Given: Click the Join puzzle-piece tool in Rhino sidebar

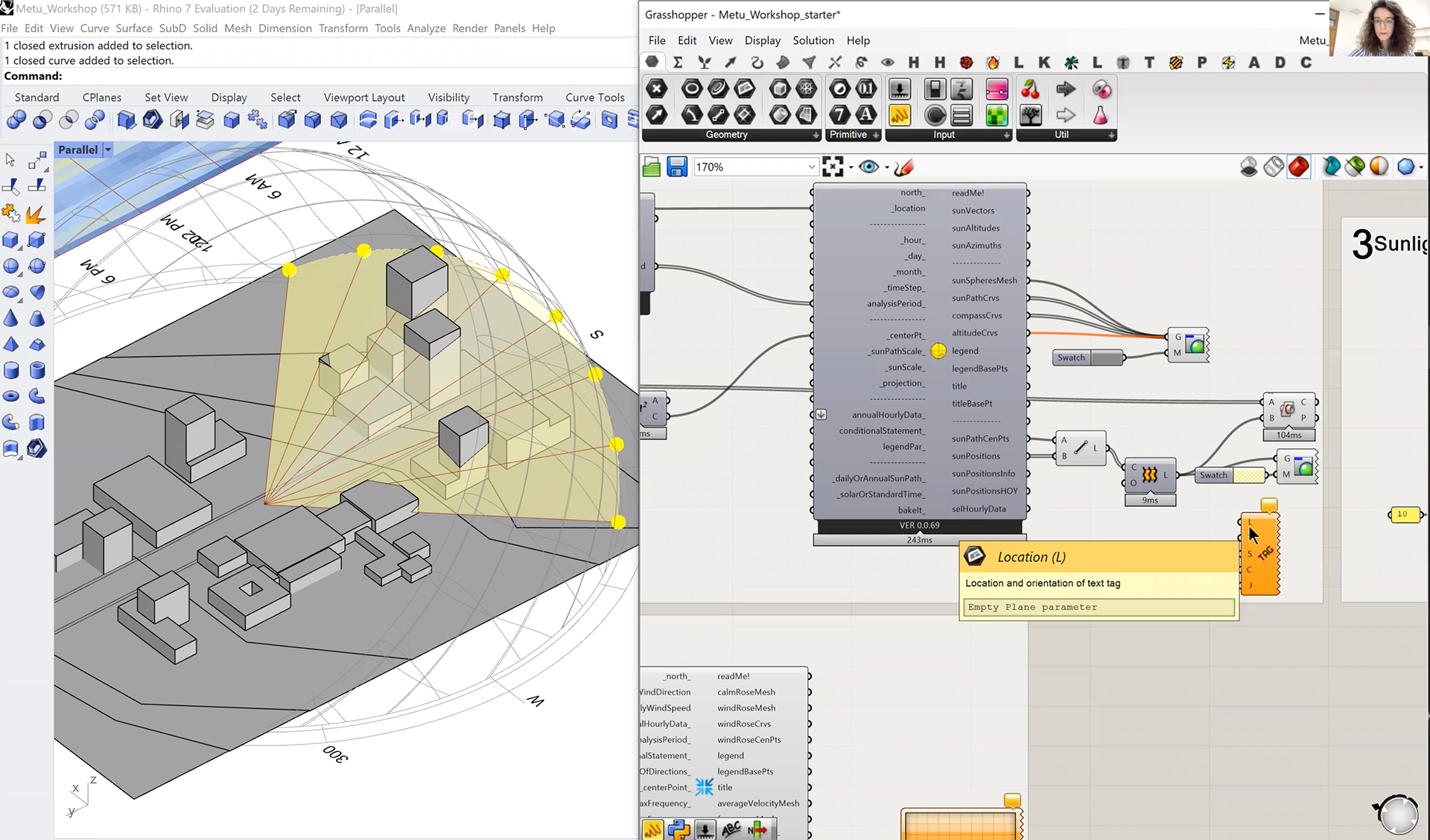Looking at the screenshot, I should [x=11, y=214].
